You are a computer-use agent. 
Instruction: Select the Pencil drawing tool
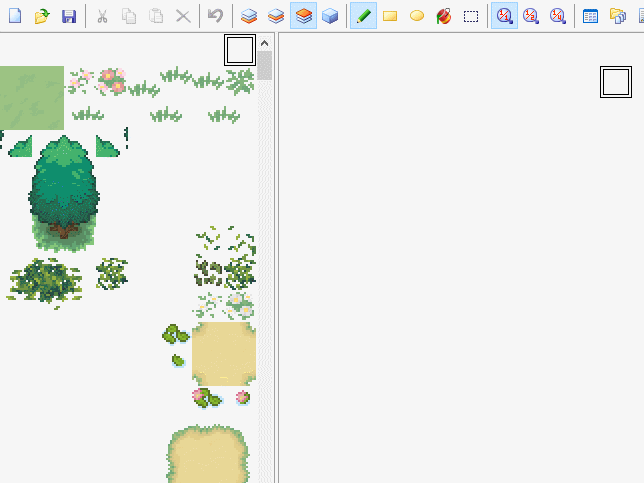pyautogui.click(x=363, y=16)
